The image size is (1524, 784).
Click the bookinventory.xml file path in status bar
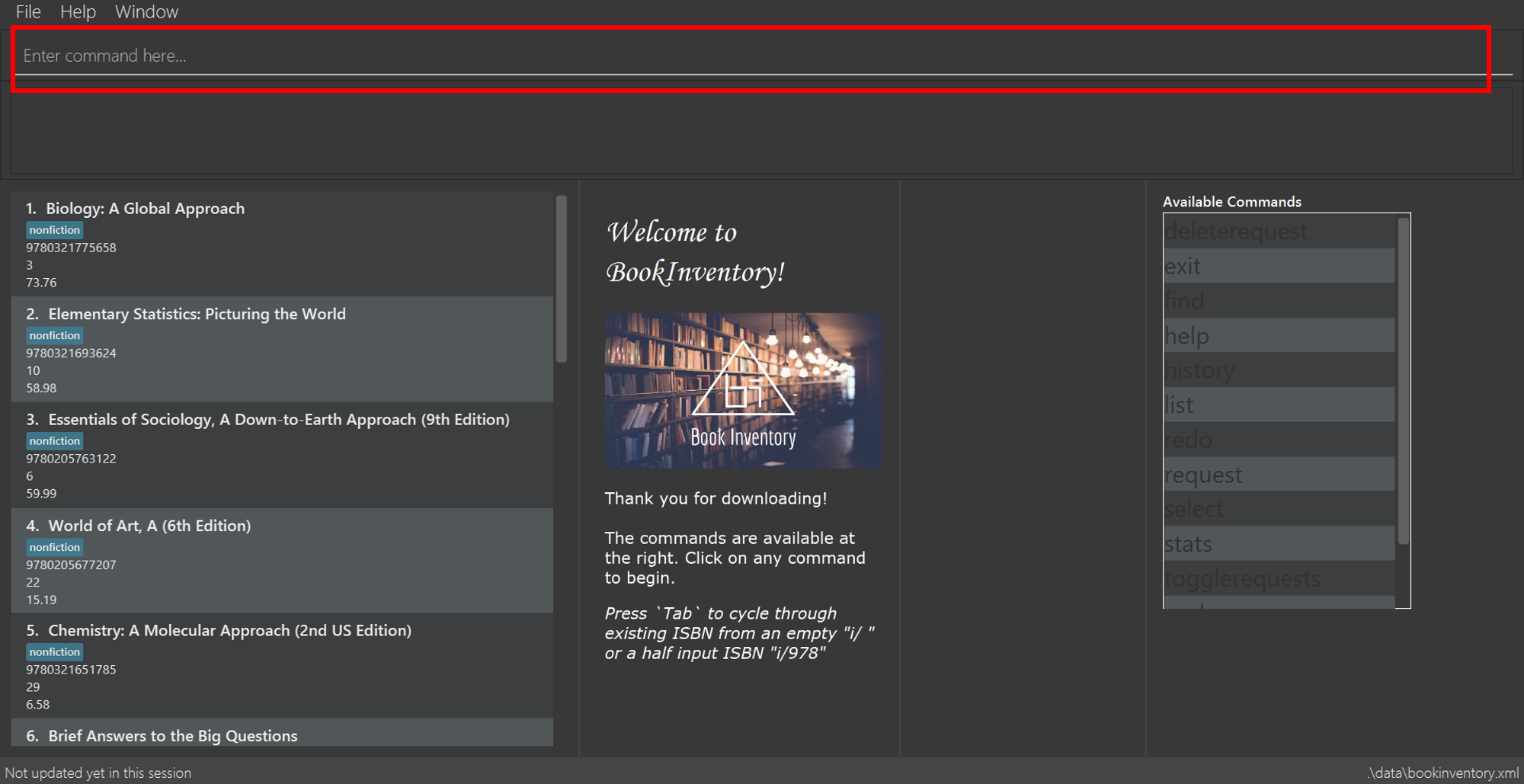(x=1443, y=773)
